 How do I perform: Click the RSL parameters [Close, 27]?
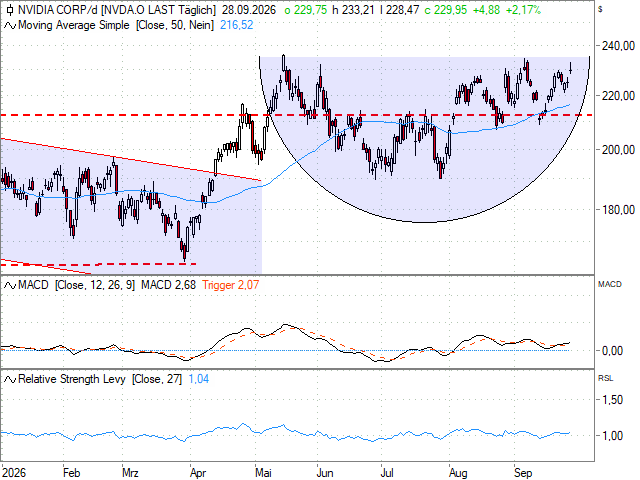[x=157, y=379]
